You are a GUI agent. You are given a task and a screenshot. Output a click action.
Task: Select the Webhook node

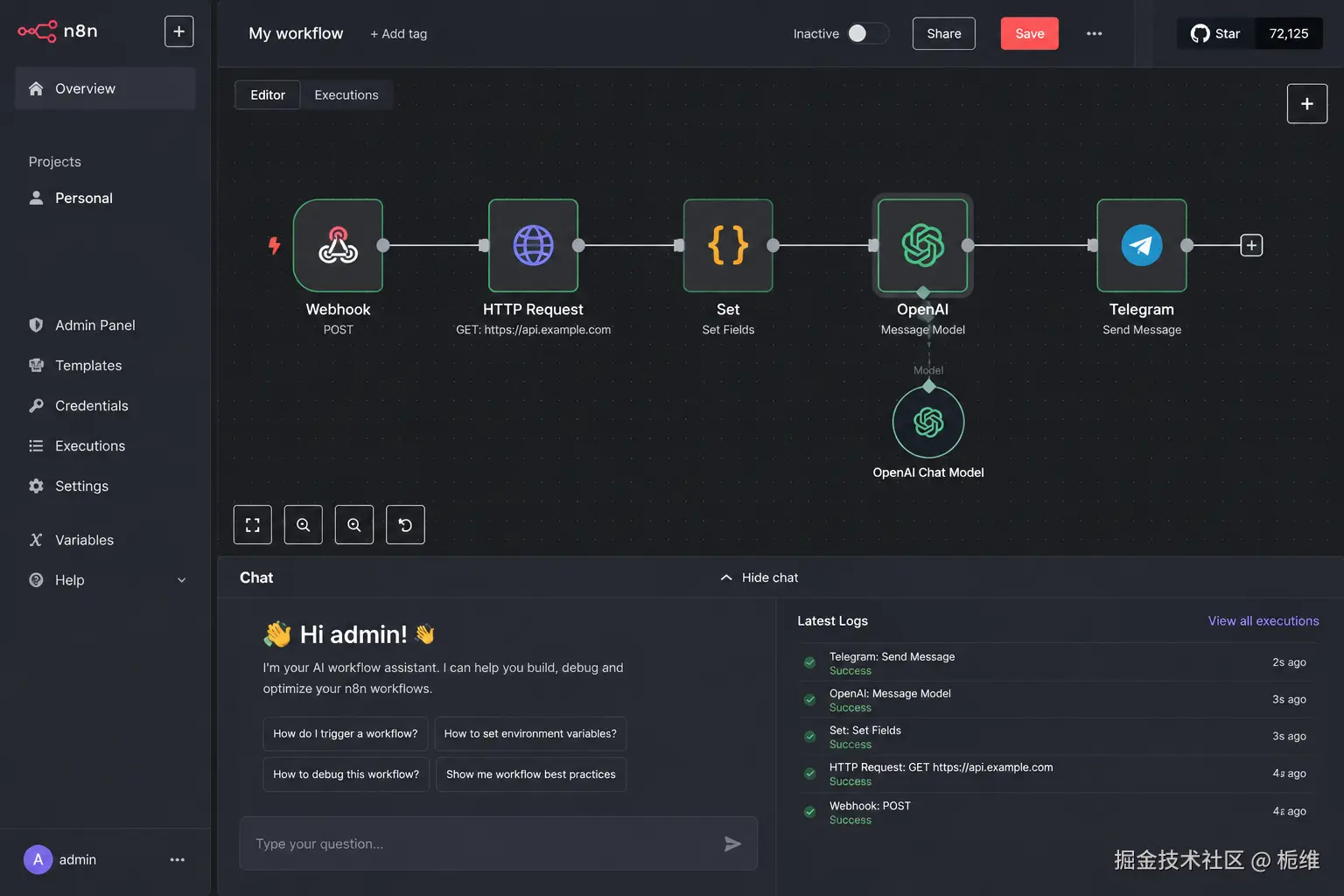[x=338, y=246]
